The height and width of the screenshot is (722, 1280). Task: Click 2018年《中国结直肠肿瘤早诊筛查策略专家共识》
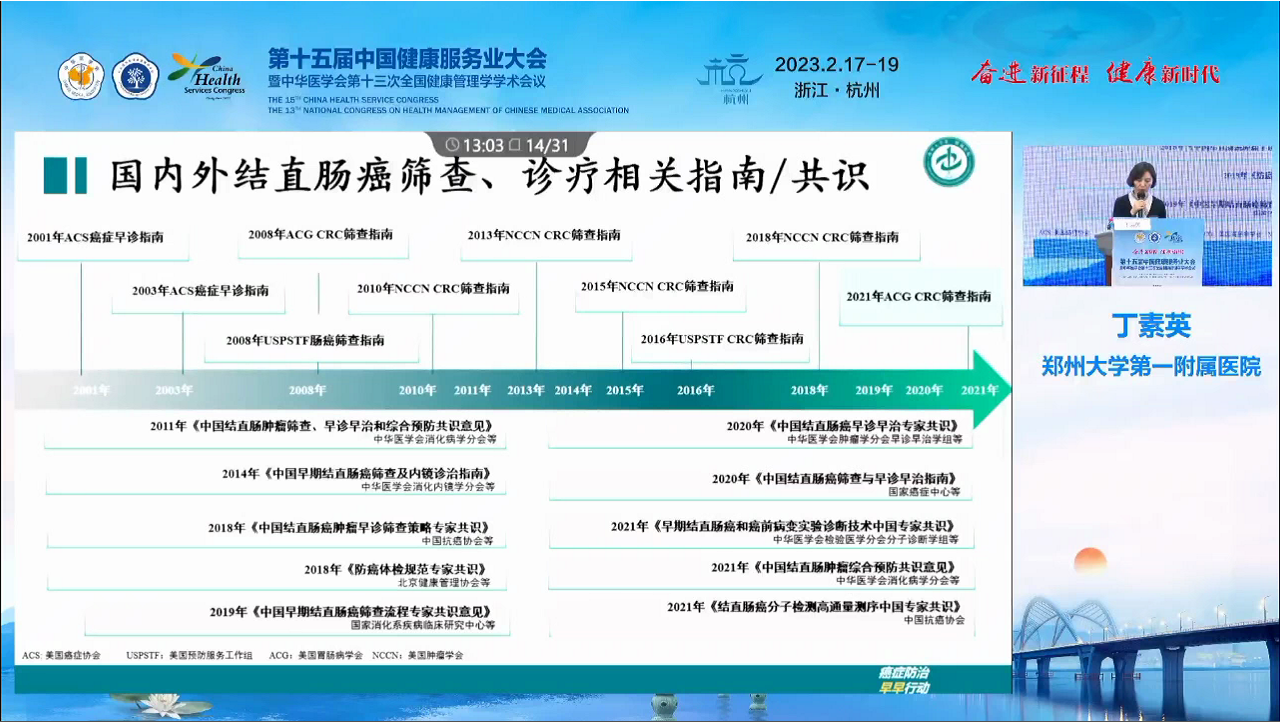point(351,527)
